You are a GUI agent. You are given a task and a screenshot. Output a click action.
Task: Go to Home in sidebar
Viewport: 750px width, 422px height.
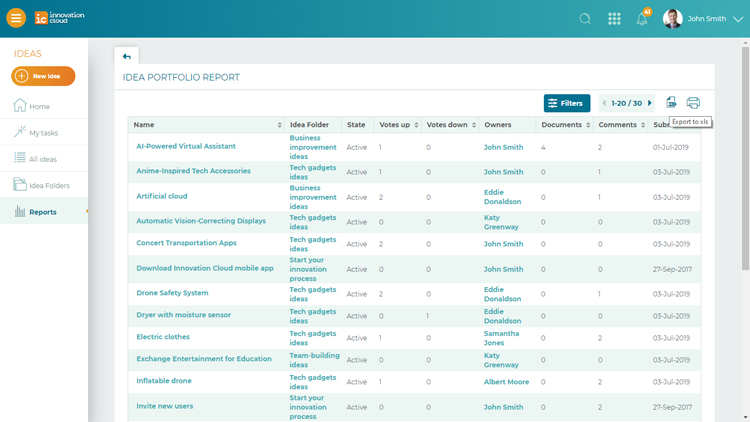(39, 106)
